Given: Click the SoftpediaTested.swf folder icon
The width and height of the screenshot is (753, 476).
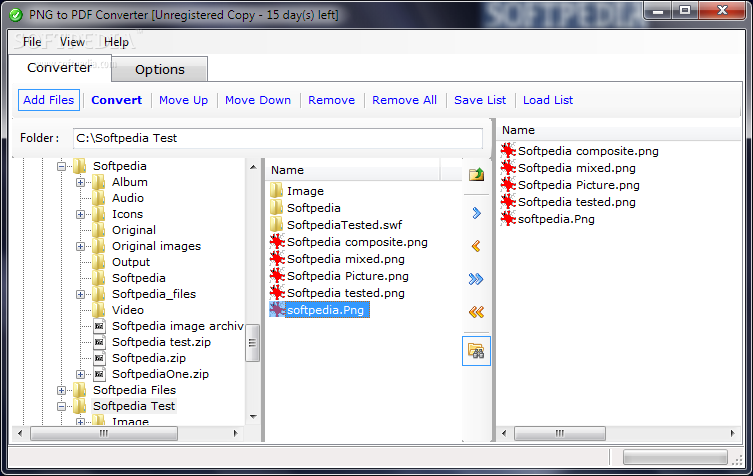Looking at the screenshot, I should pos(277,224).
